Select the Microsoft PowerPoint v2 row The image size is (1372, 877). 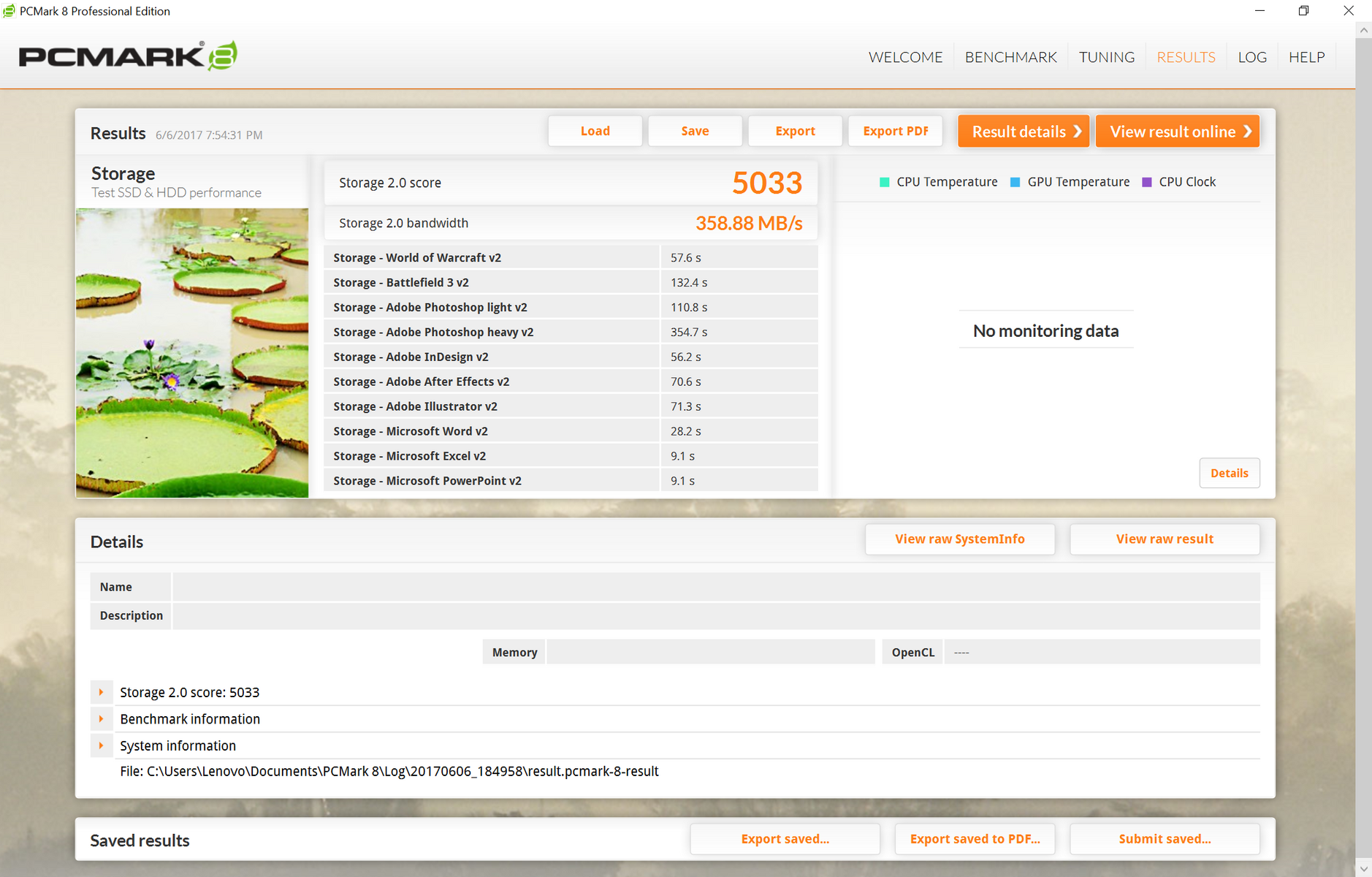[571, 481]
